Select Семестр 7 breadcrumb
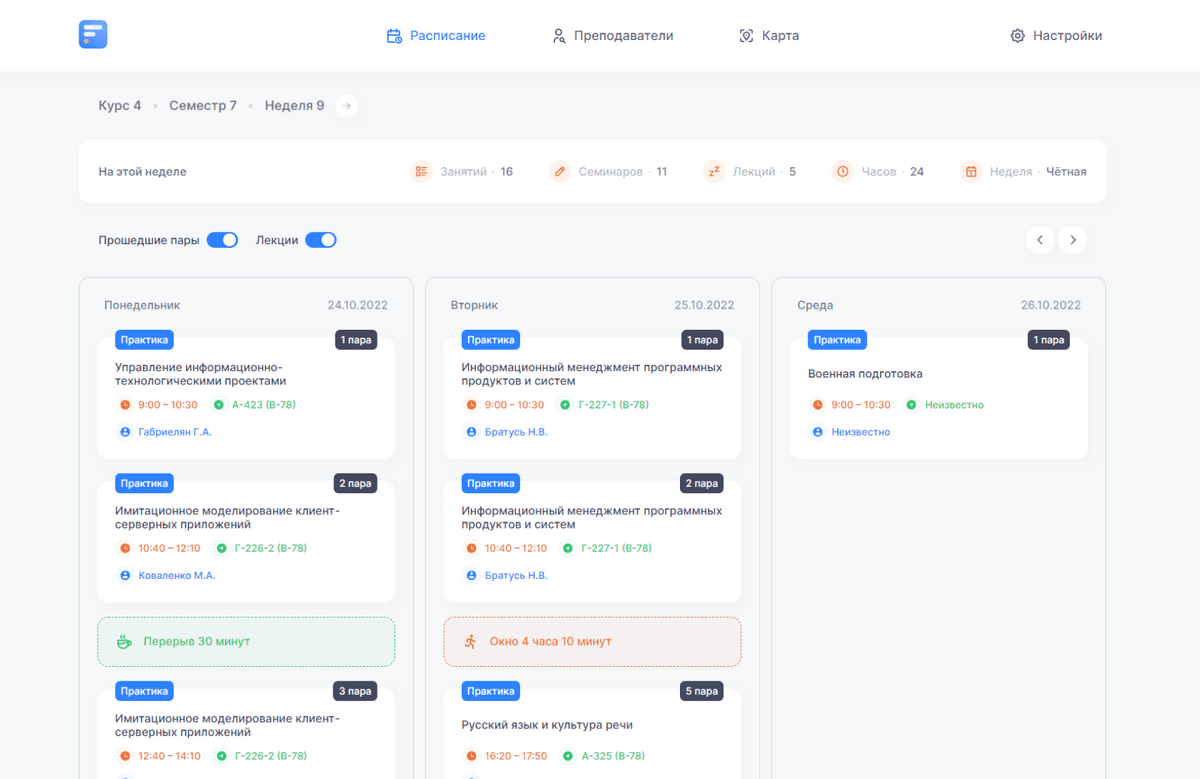1200x779 pixels. (203, 105)
